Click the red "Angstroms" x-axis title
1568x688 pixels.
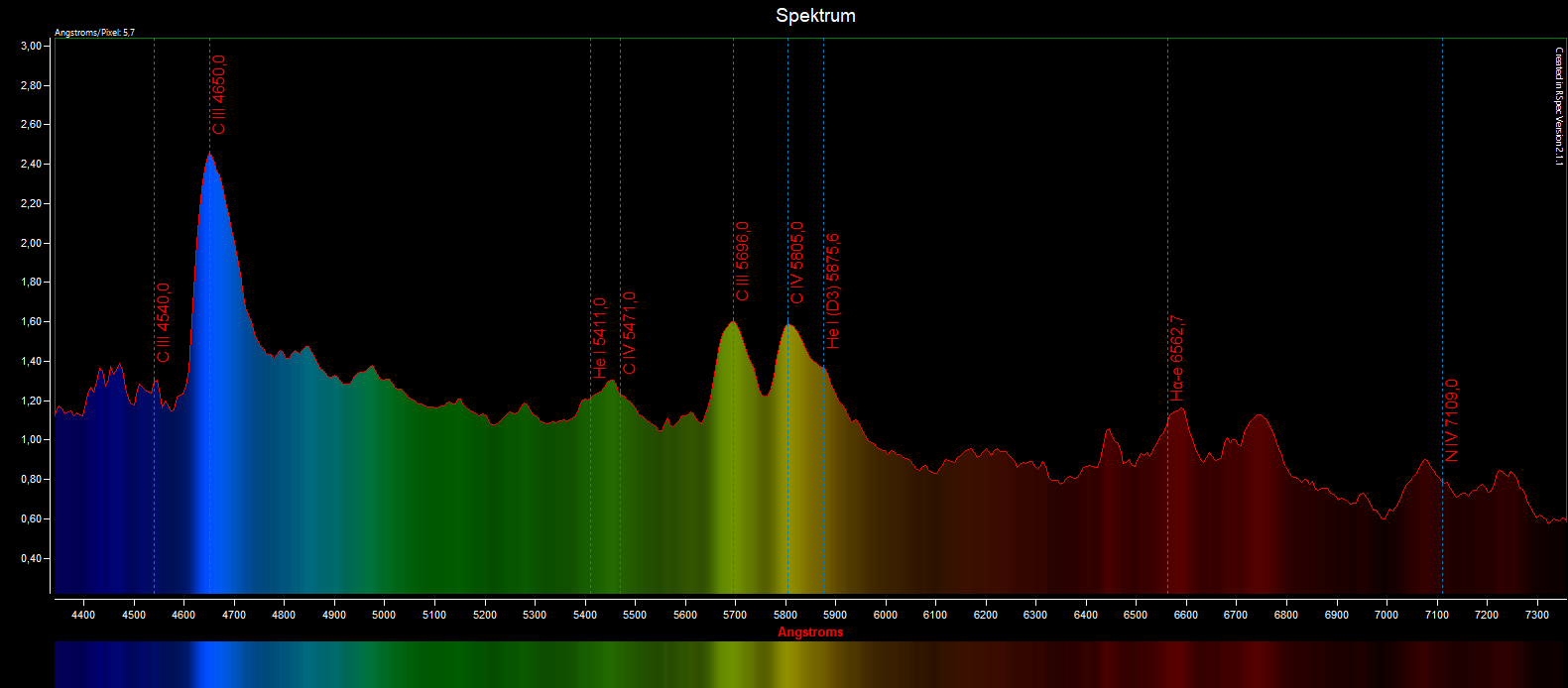810,632
